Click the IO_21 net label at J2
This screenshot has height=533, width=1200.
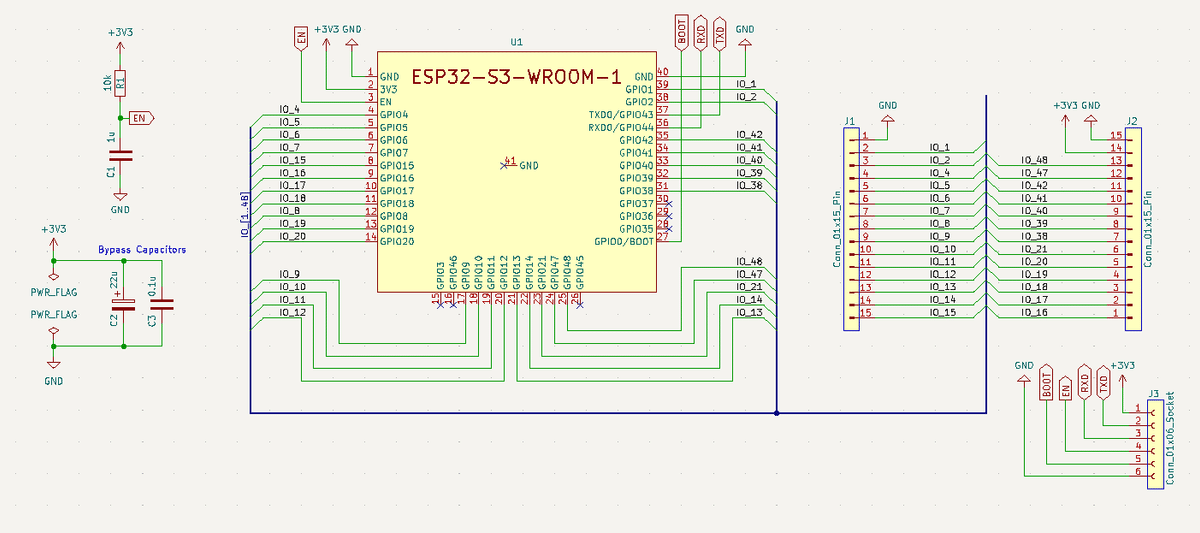(1034, 248)
